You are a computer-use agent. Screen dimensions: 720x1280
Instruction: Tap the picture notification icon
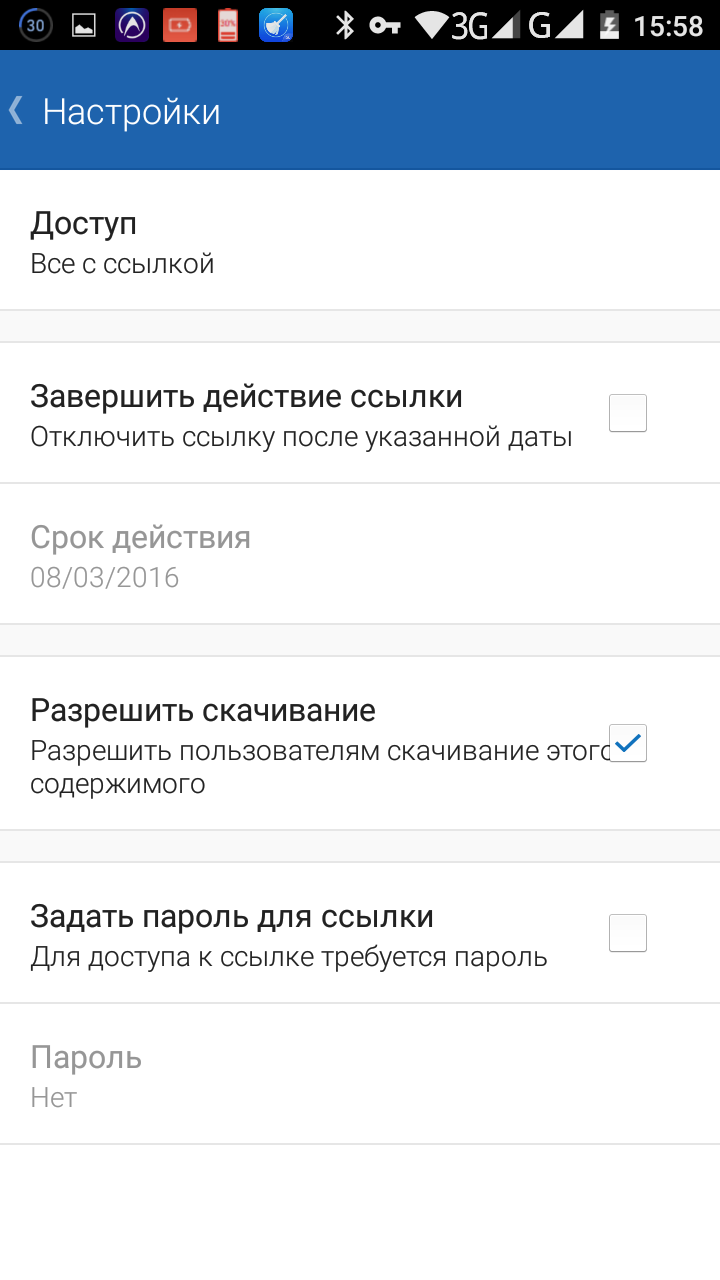83,25
